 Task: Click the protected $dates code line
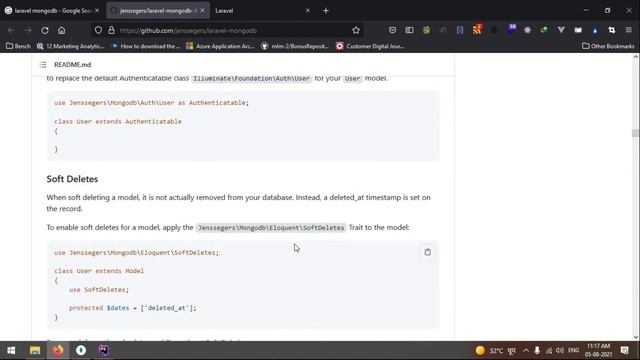pyautogui.click(x=133, y=308)
